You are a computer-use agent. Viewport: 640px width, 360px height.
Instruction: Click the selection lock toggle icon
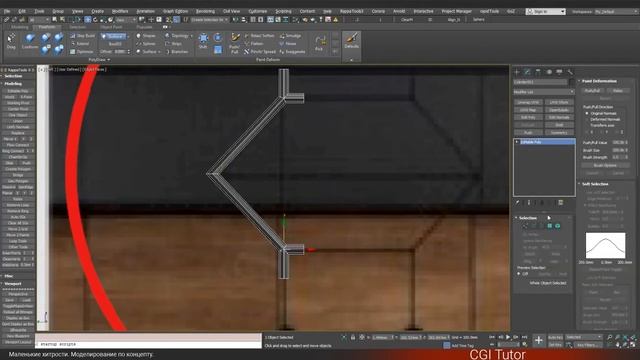pyautogui.click(x=353, y=338)
